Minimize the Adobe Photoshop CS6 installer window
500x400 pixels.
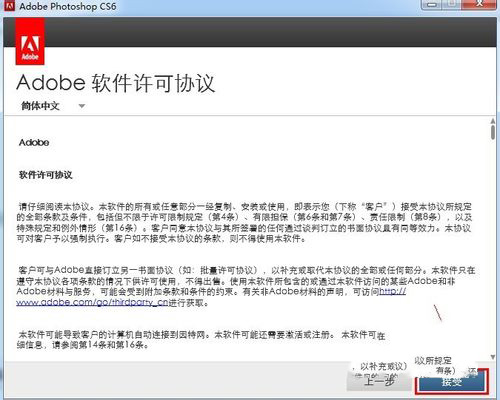pos(432,4)
